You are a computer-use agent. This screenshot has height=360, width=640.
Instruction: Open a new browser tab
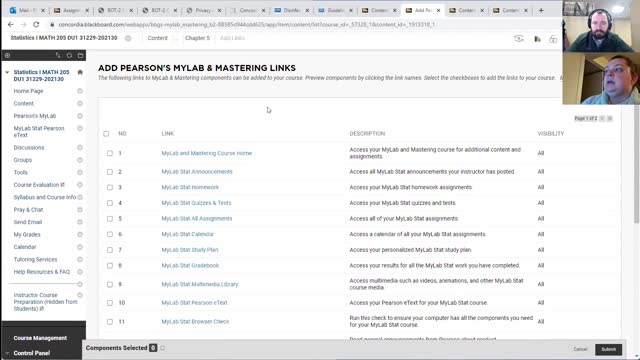tap(541, 10)
